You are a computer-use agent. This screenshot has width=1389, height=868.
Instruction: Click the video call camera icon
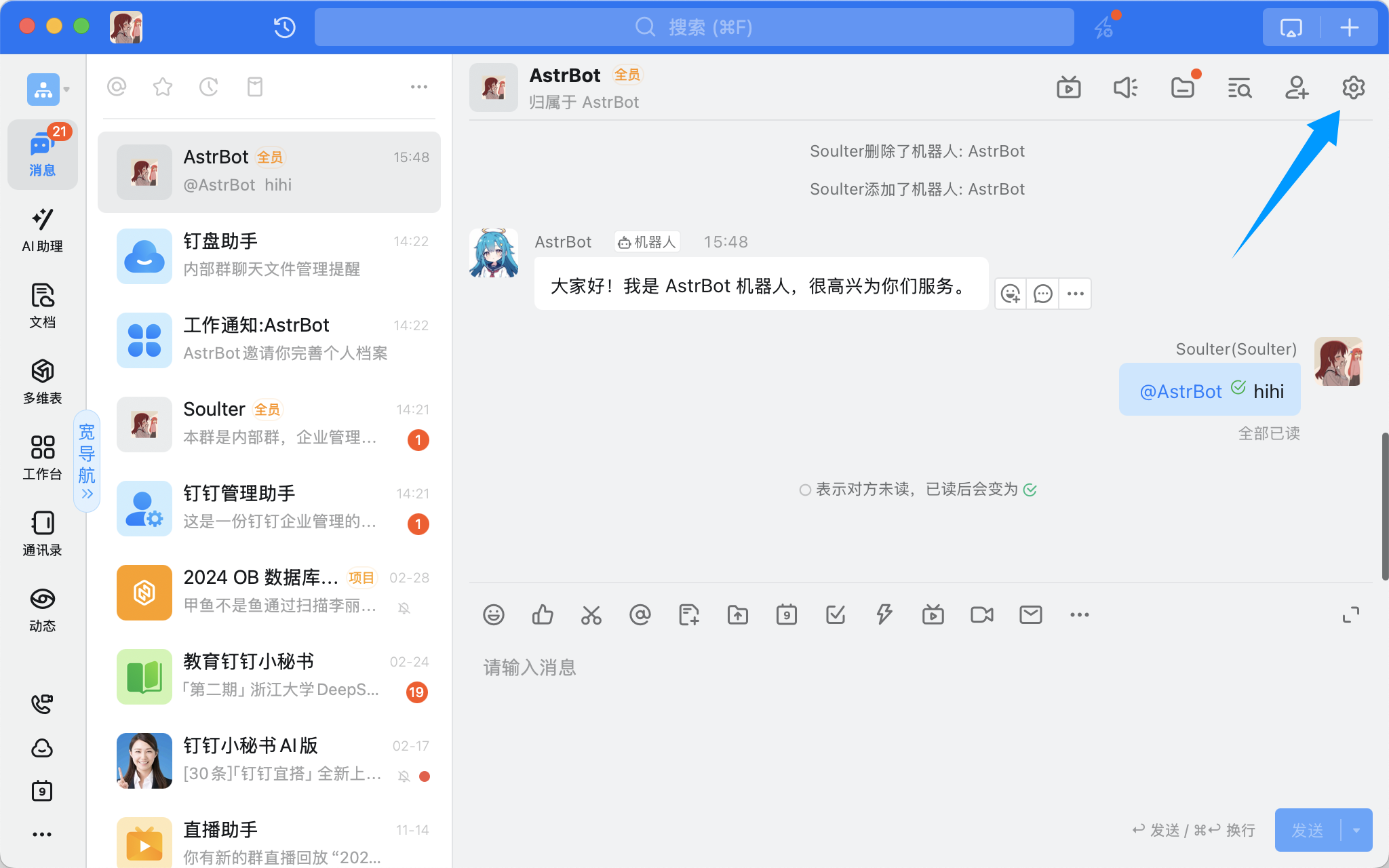[x=981, y=615]
